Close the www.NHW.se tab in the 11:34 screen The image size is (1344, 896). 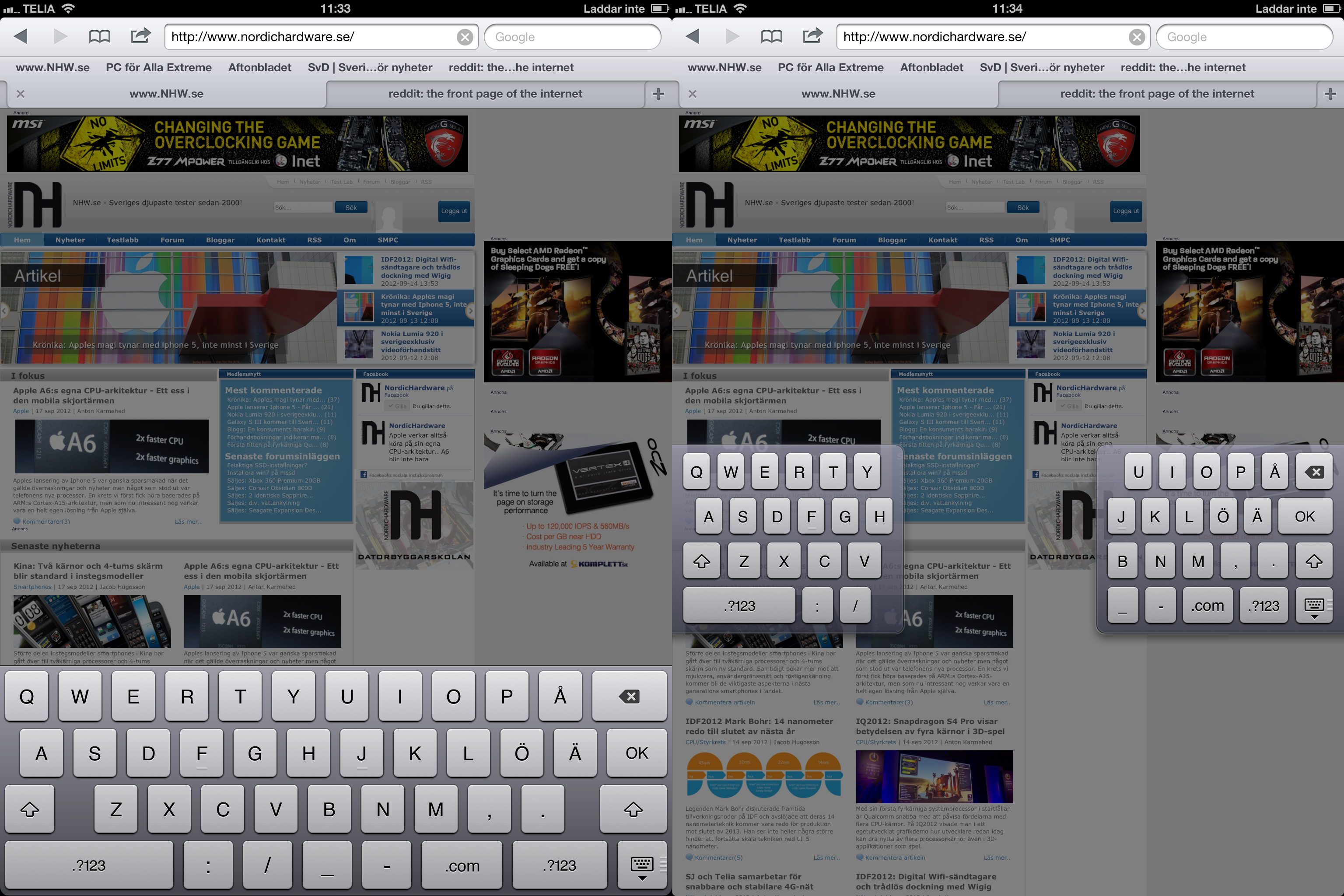(x=693, y=94)
